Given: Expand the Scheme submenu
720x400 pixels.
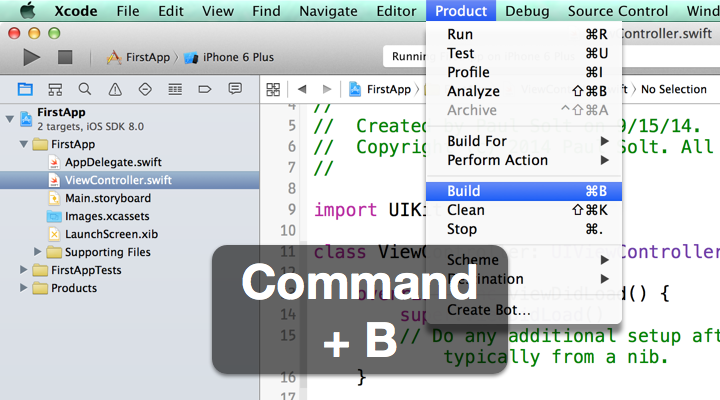Looking at the screenshot, I should coord(524,260).
